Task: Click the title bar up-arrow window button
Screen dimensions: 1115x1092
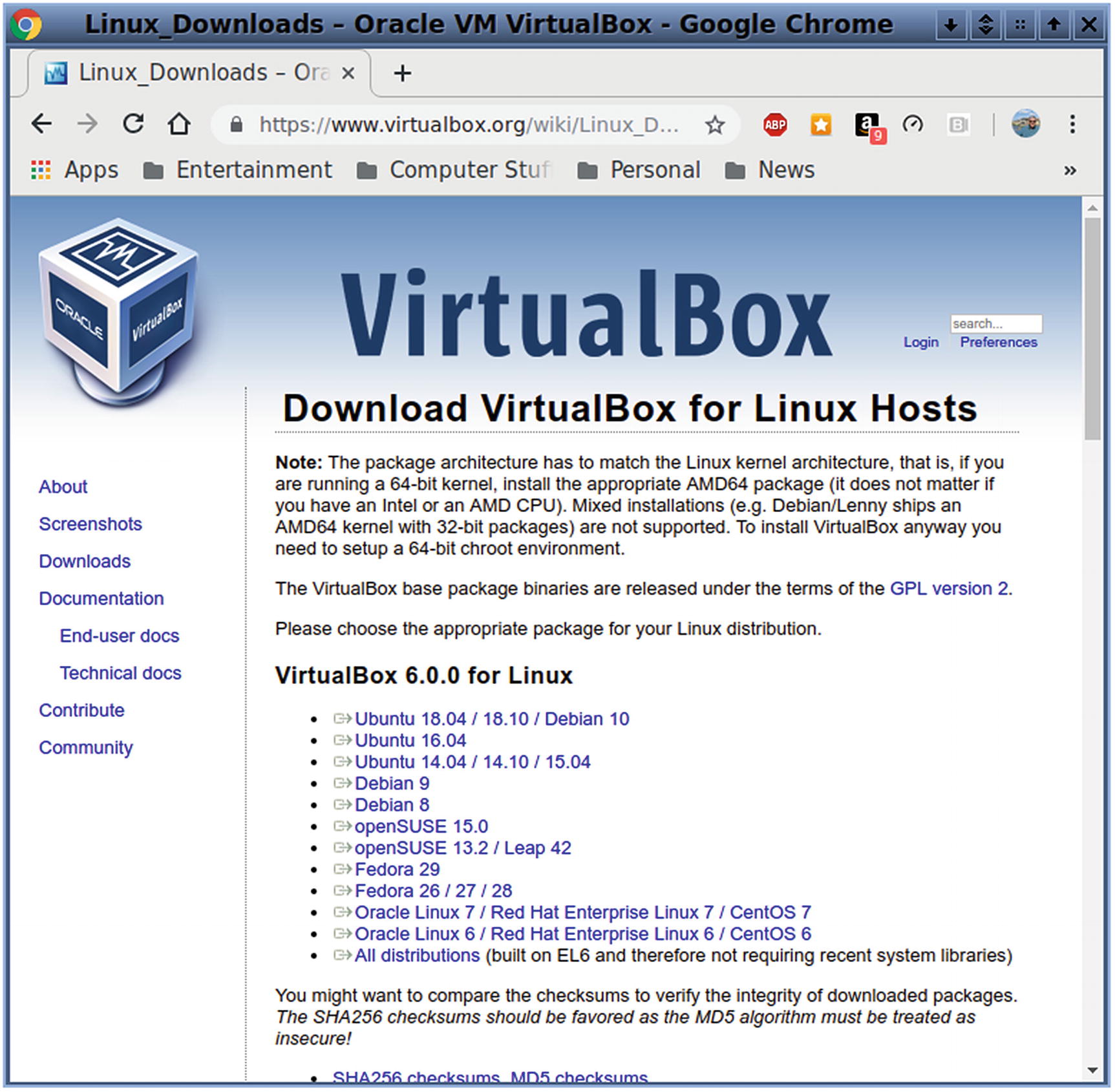Action: click(x=1054, y=25)
